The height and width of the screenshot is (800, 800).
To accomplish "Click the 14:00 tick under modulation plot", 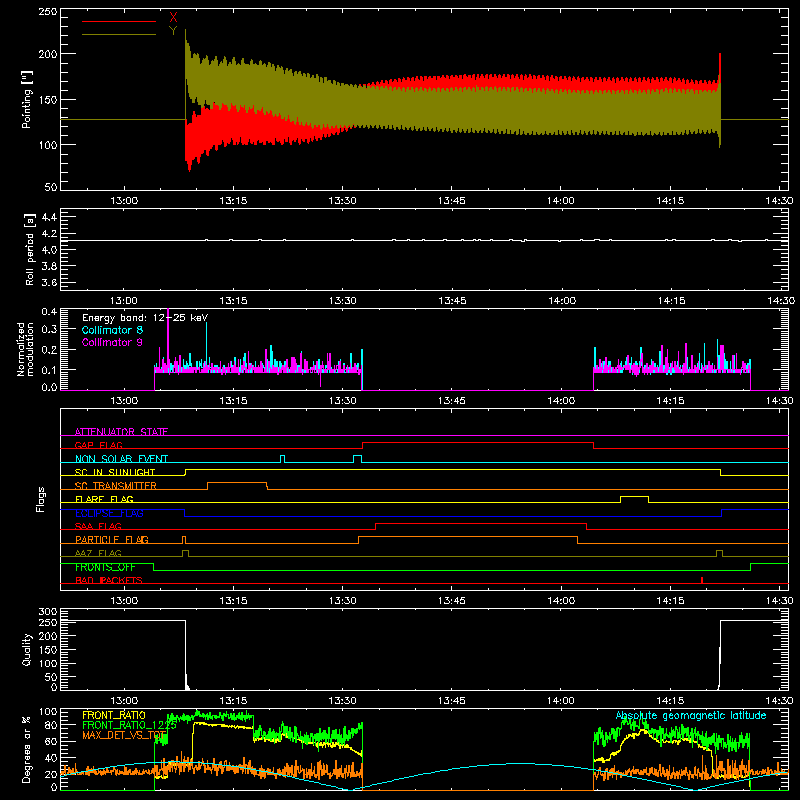I will (561, 401).
